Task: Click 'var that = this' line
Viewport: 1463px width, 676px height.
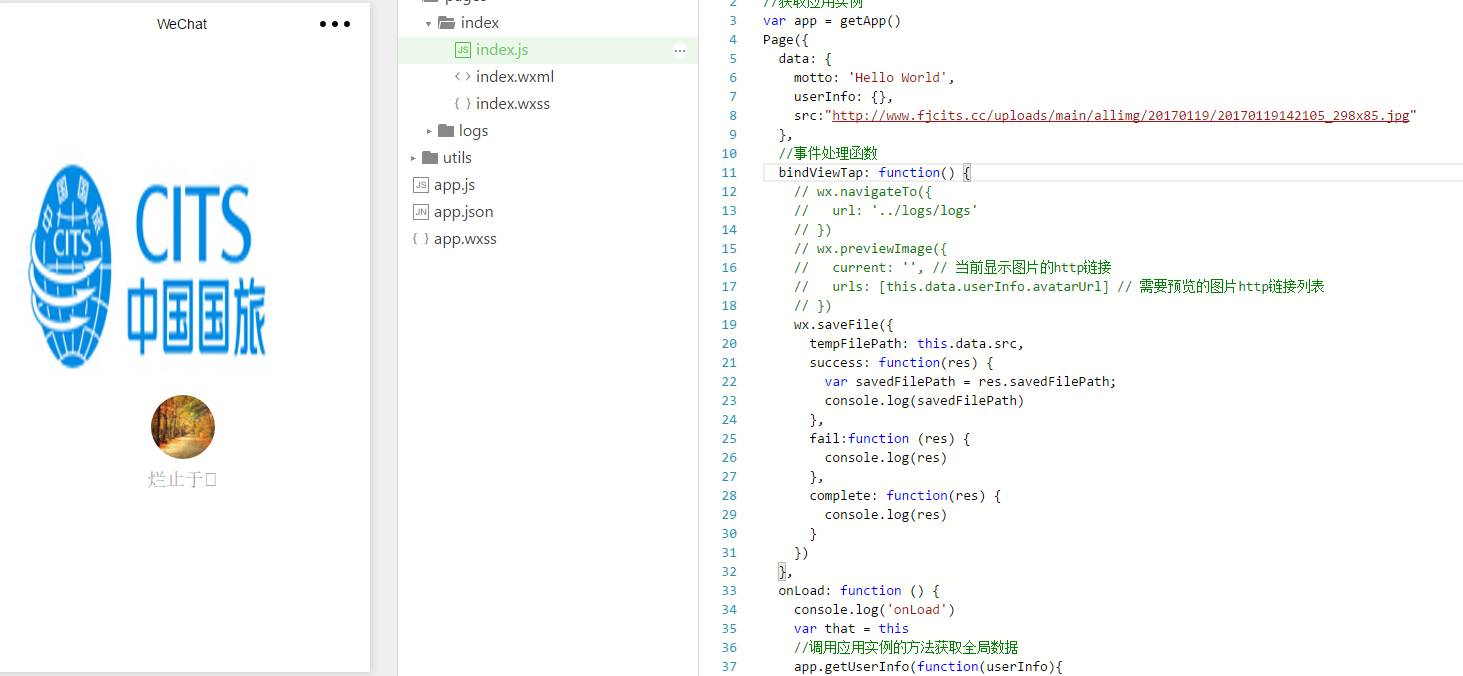Action: coord(851,628)
